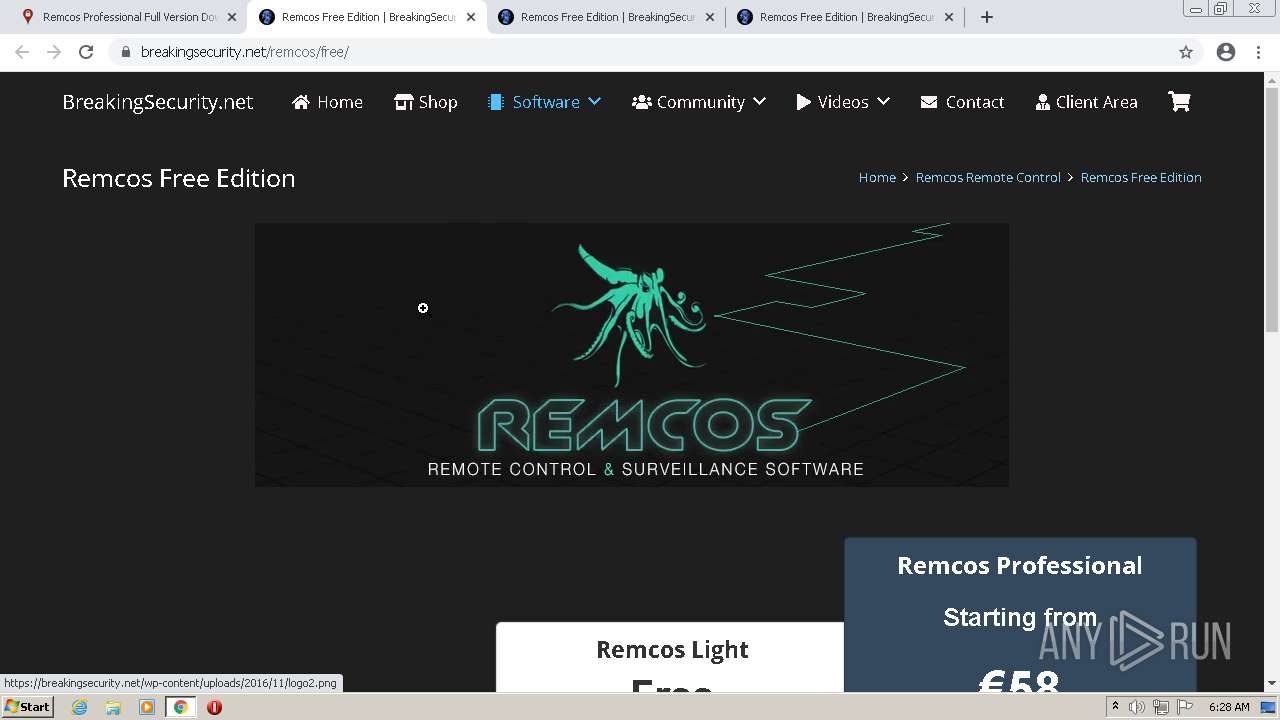
Task: Switch to third Remcos Free Edition tab
Action: 605,17
